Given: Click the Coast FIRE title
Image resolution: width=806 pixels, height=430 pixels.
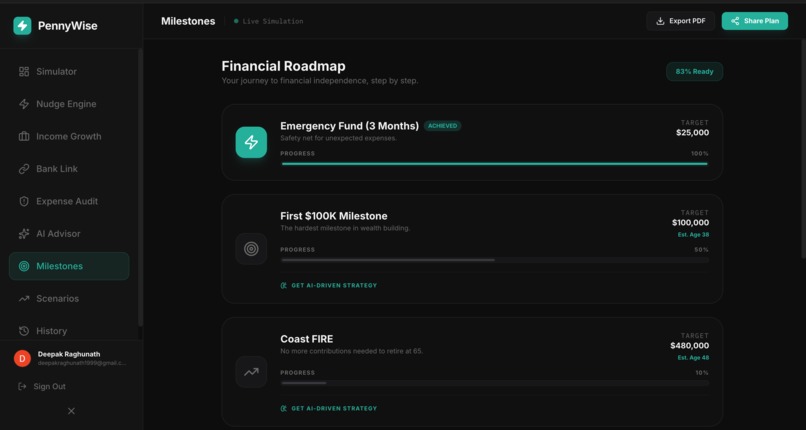Looking at the screenshot, I should pyautogui.click(x=306, y=339).
